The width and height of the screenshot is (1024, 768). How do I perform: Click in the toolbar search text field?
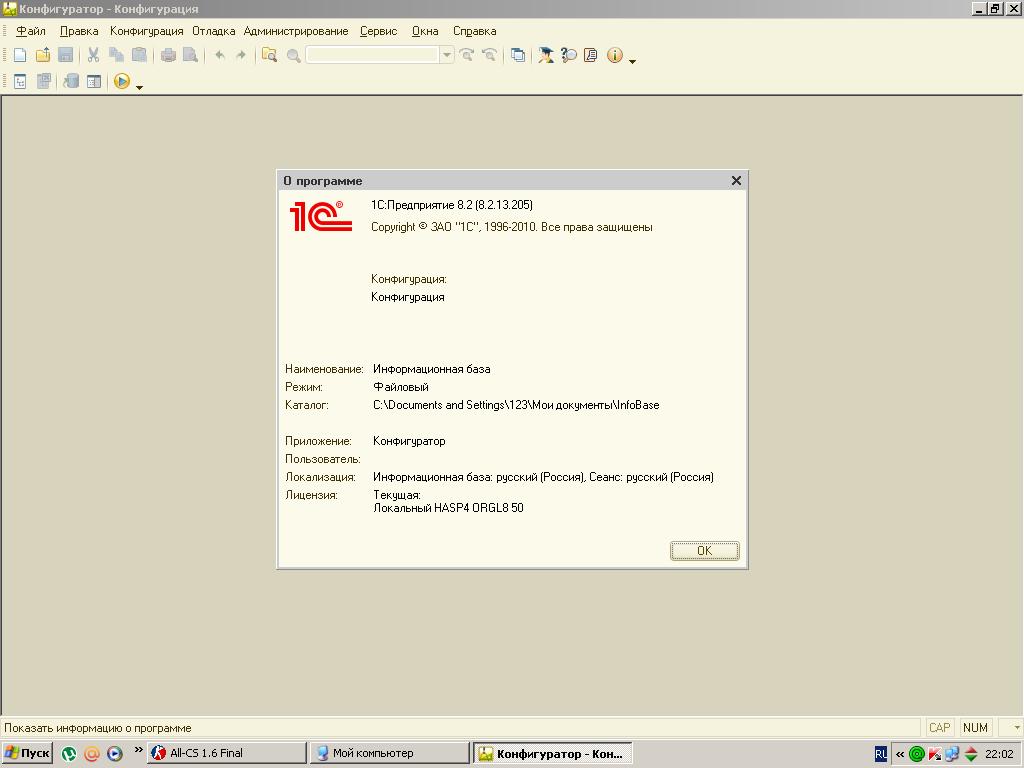[x=373, y=56]
